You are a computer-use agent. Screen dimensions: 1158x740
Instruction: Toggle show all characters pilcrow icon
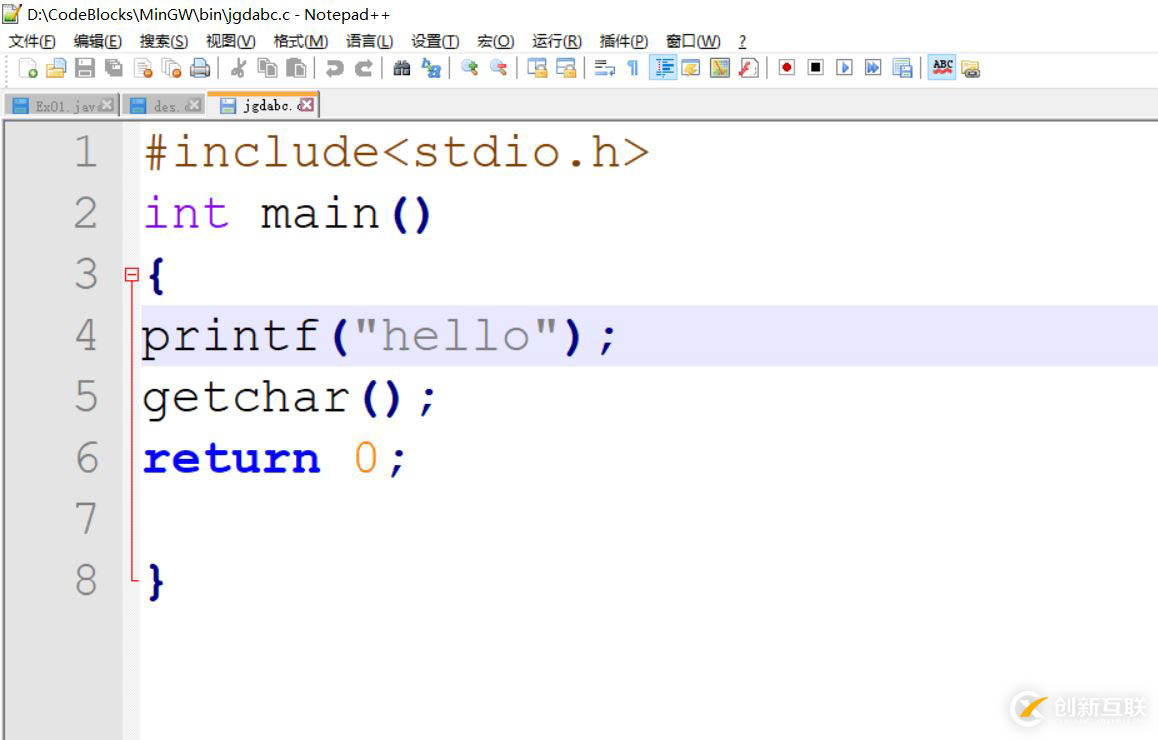pyautogui.click(x=633, y=69)
